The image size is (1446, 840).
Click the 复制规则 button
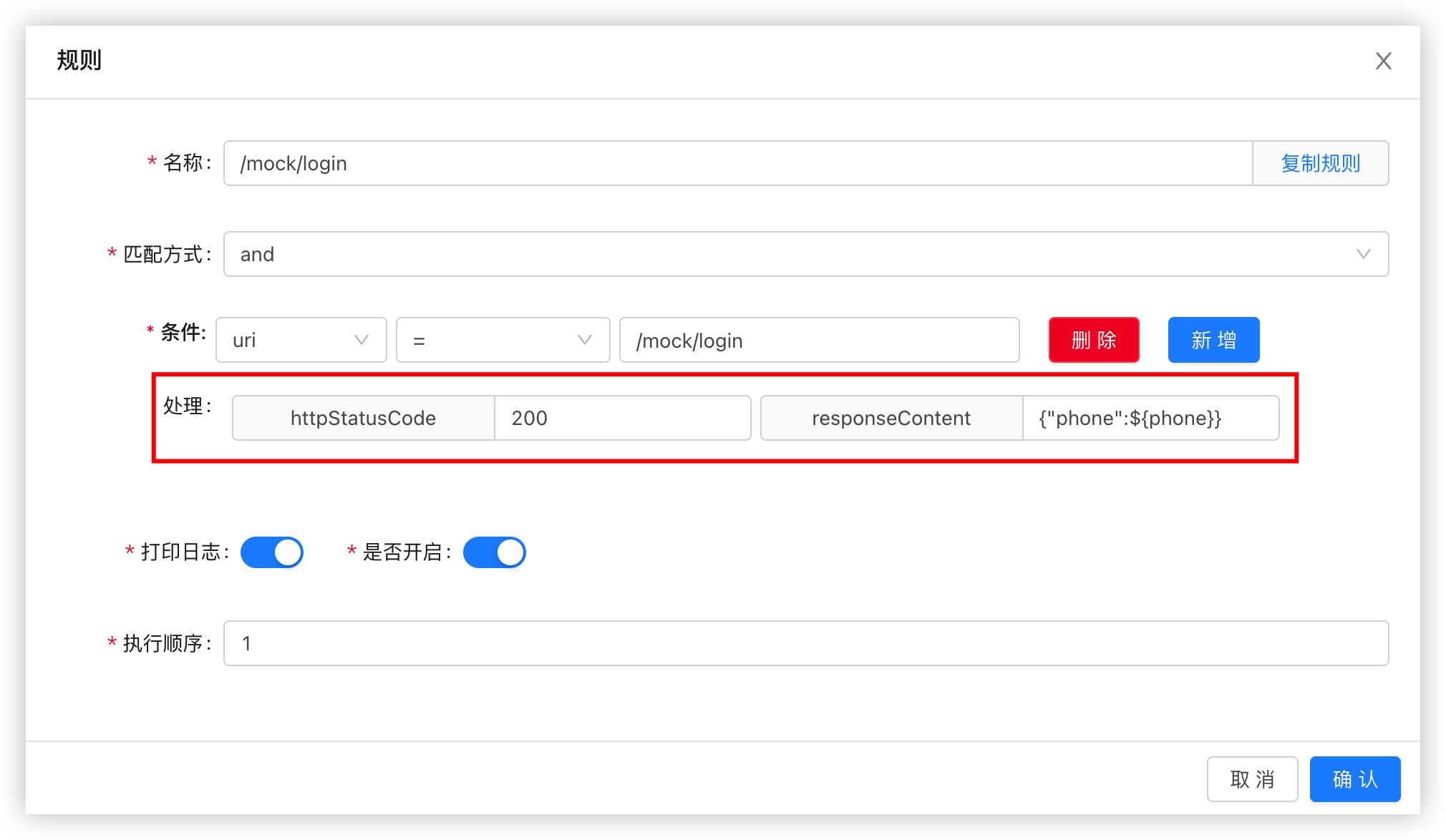click(x=1320, y=163)
